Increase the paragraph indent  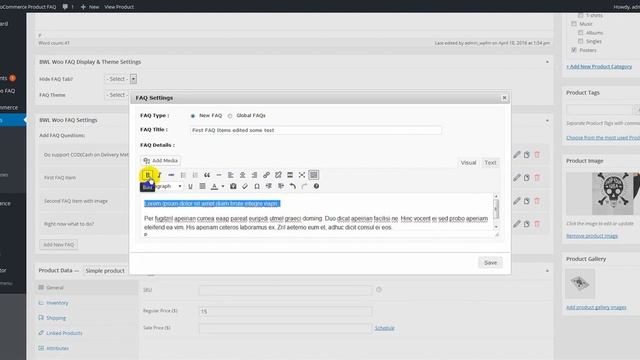281,186
